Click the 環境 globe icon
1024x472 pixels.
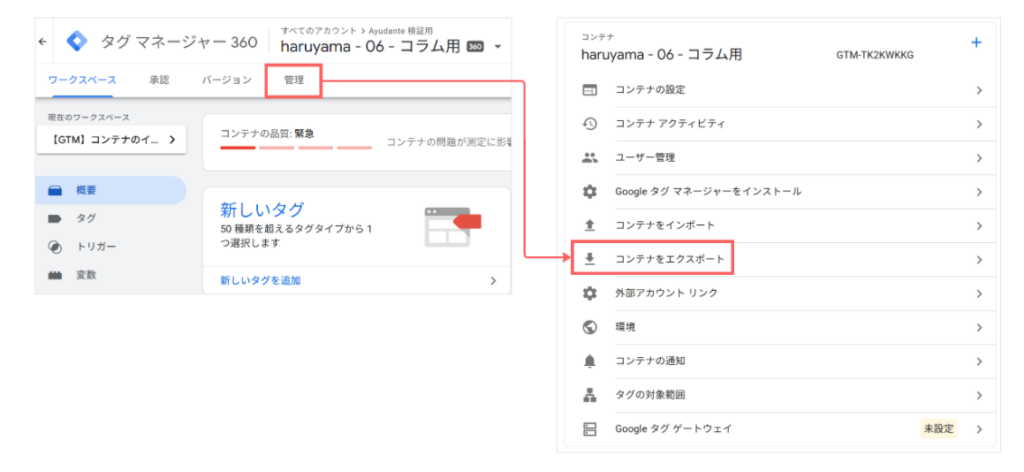(x=589, y=327)
